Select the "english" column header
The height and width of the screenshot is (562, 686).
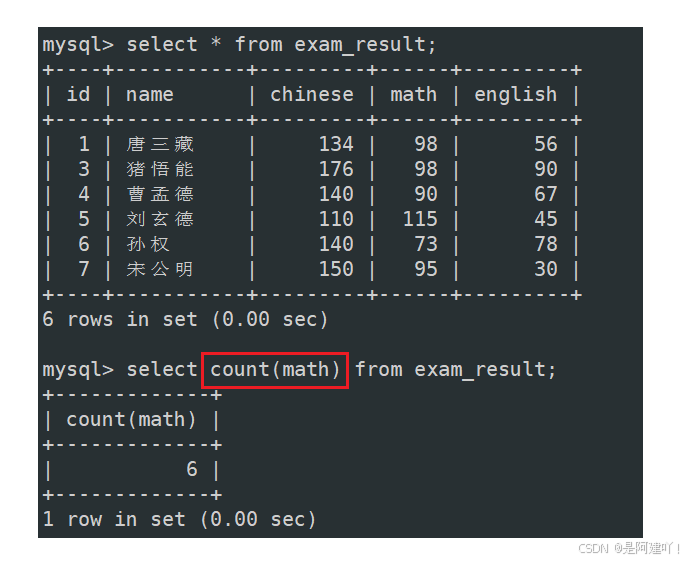(x=515, y=94)
